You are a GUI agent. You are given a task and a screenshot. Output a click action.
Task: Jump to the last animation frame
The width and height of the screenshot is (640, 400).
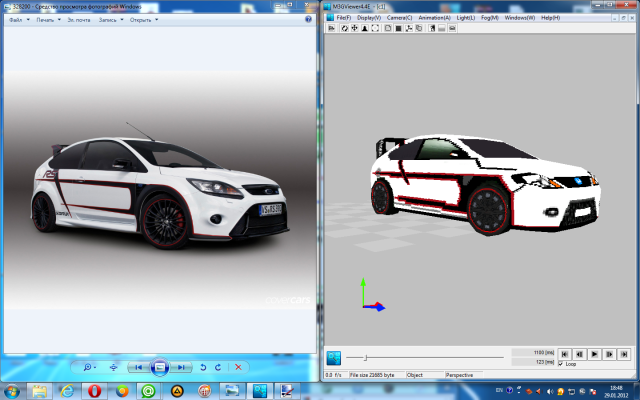[624, 354]
